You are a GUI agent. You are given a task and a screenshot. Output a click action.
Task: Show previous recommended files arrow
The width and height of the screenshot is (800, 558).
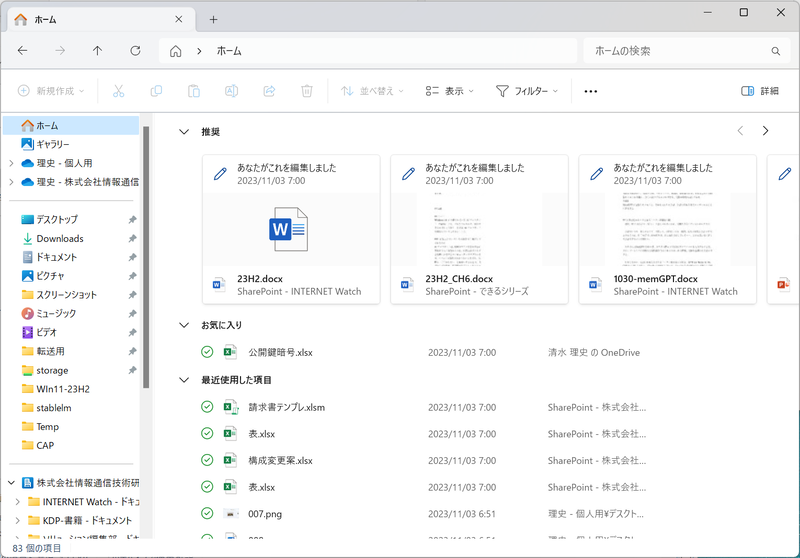tap(740, 131)
